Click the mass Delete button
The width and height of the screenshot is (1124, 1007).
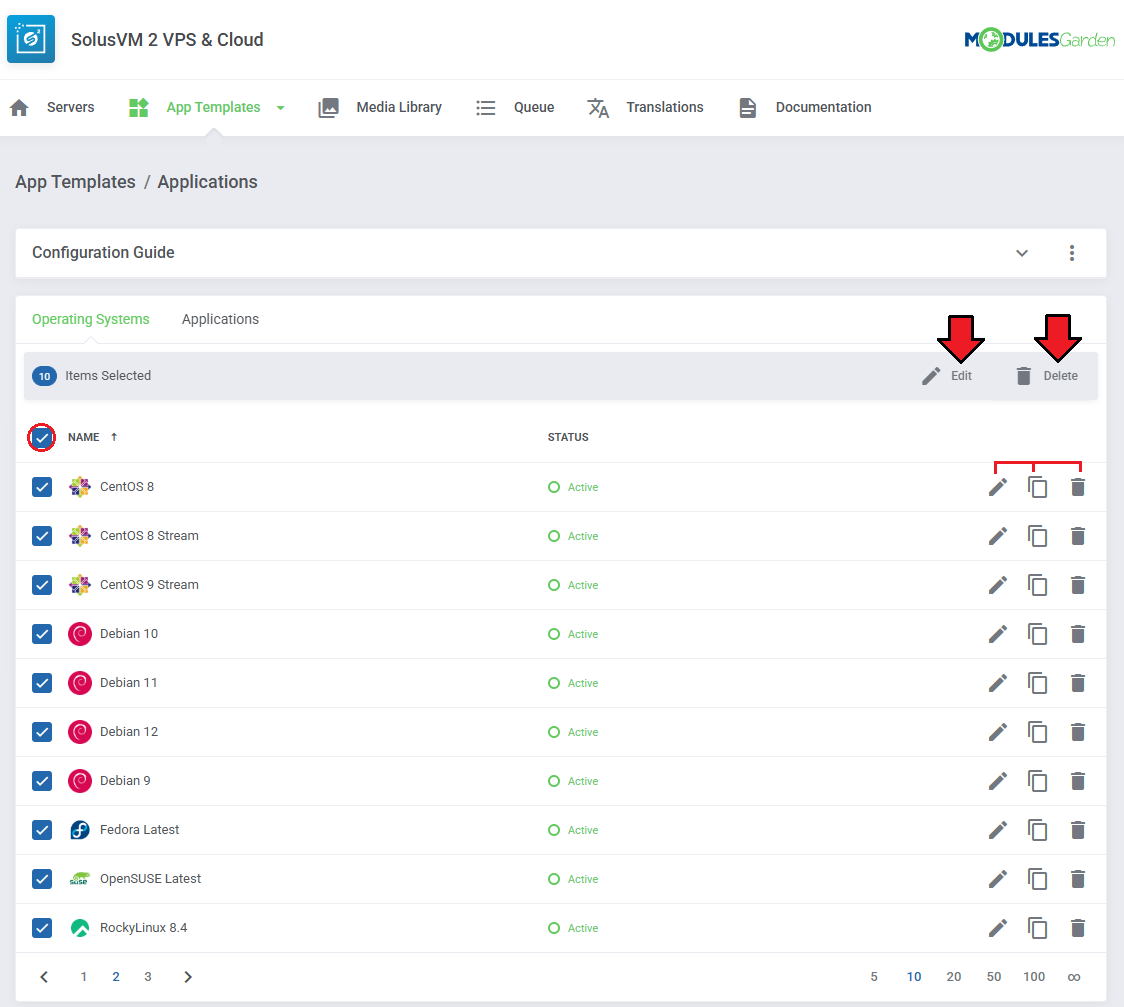tap(1047, 376)
